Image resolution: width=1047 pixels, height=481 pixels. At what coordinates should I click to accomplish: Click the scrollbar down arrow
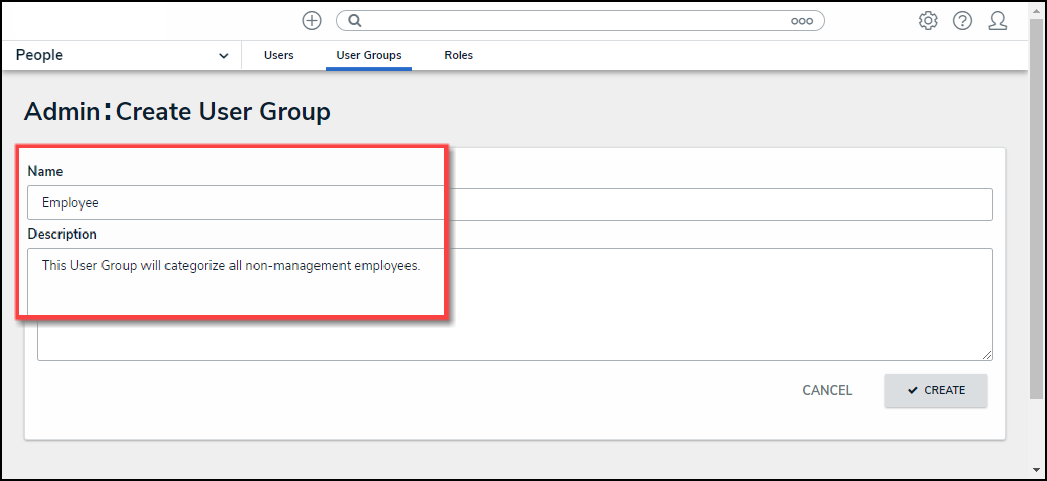click(1038, 472)
